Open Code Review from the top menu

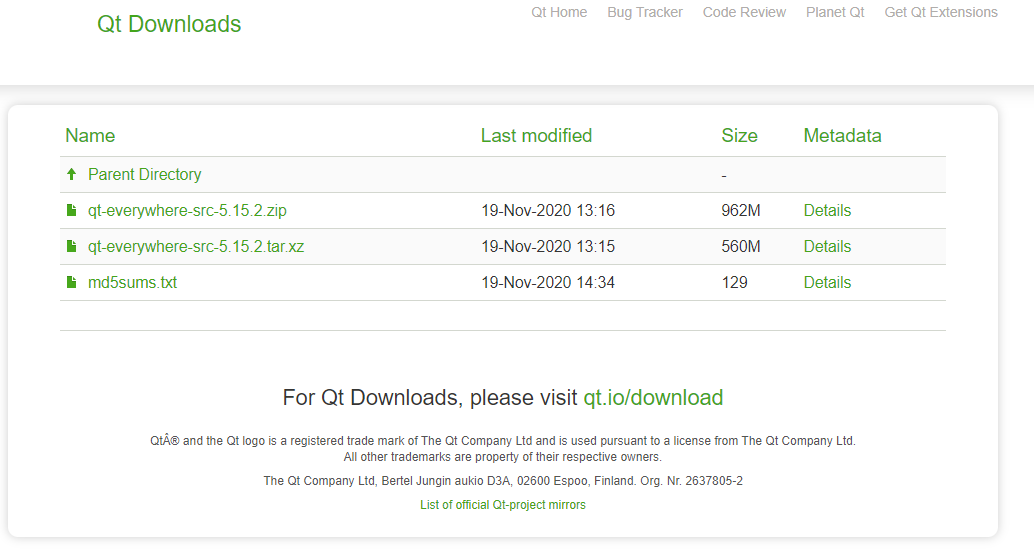[x=744, y=13]
